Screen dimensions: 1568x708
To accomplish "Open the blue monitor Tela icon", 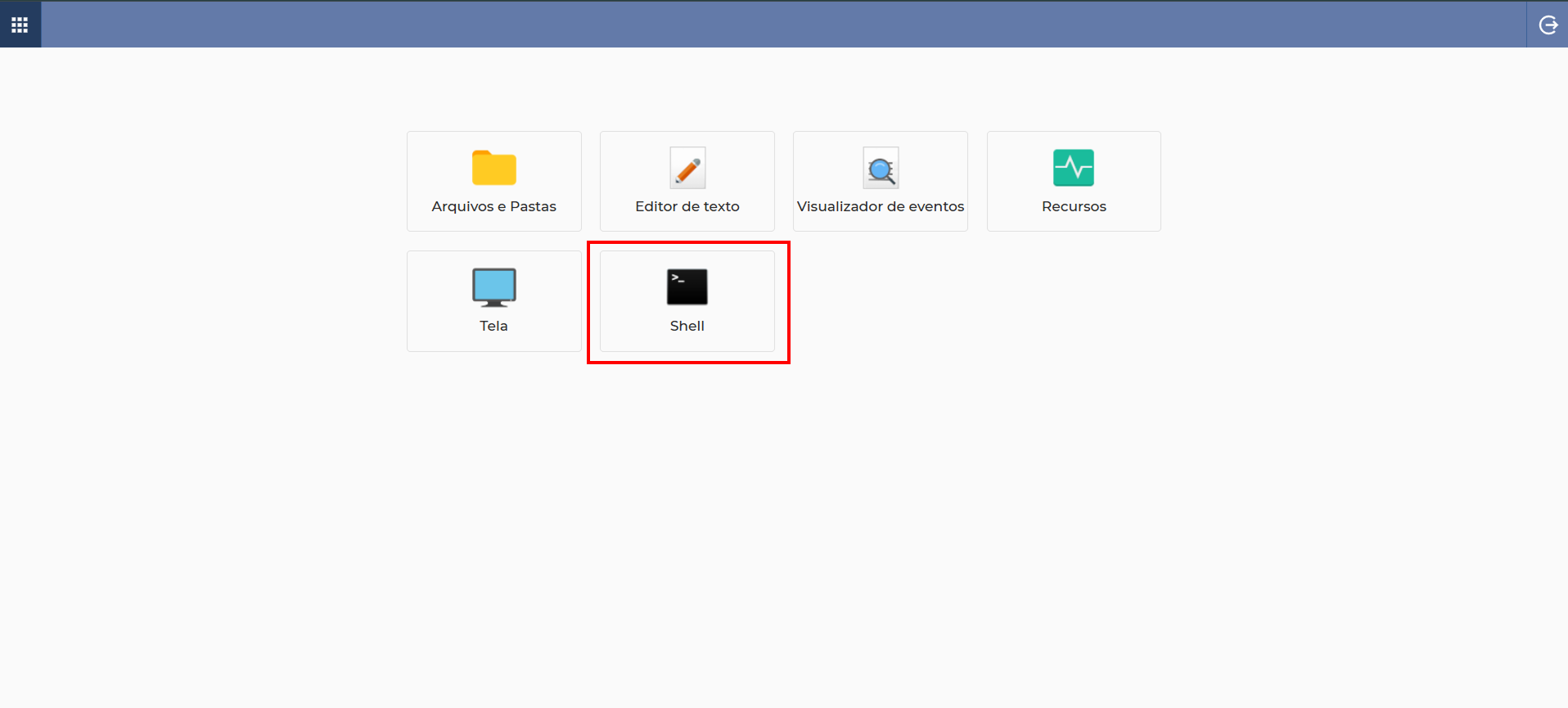I will click(x=494, y=287).
